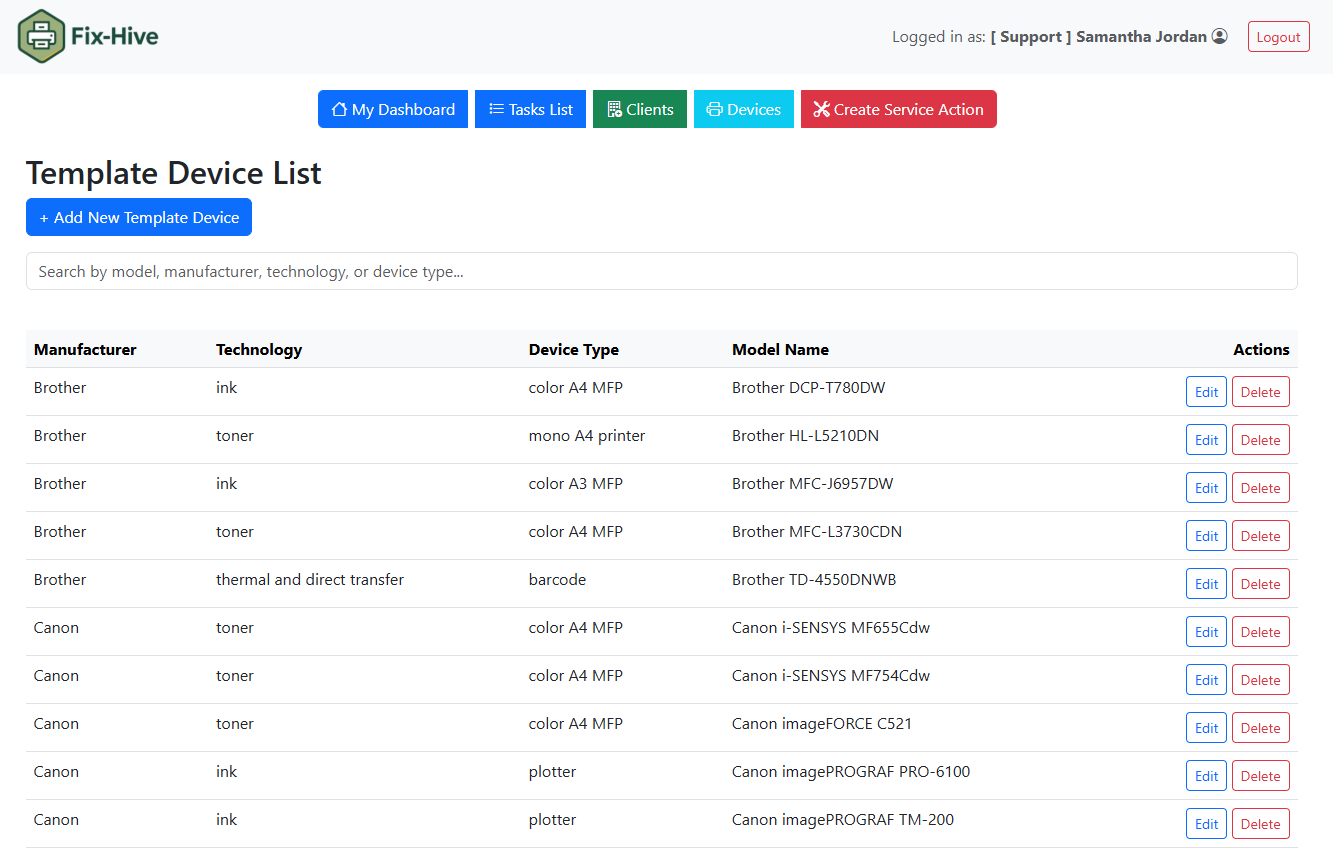1333x855 pixels.
Task: Open My Dashboard from navigation
Action: pos(393,110)
